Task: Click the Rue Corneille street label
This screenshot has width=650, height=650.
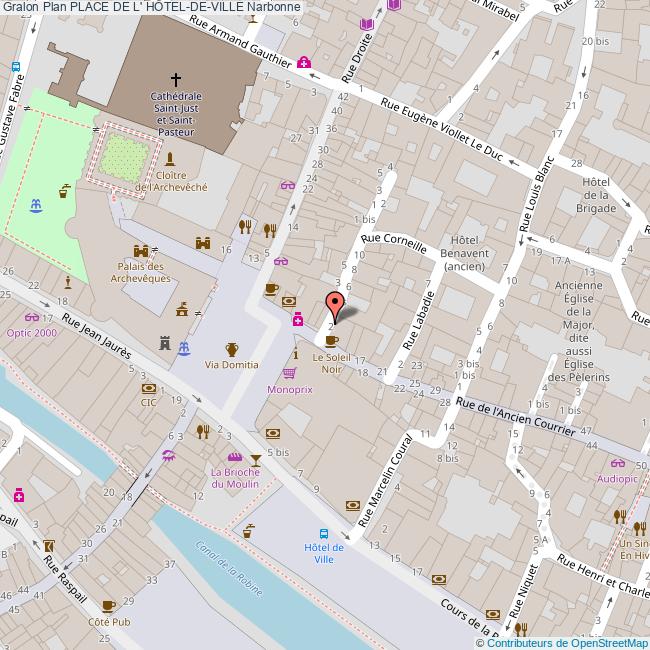Action: point(394,243)
